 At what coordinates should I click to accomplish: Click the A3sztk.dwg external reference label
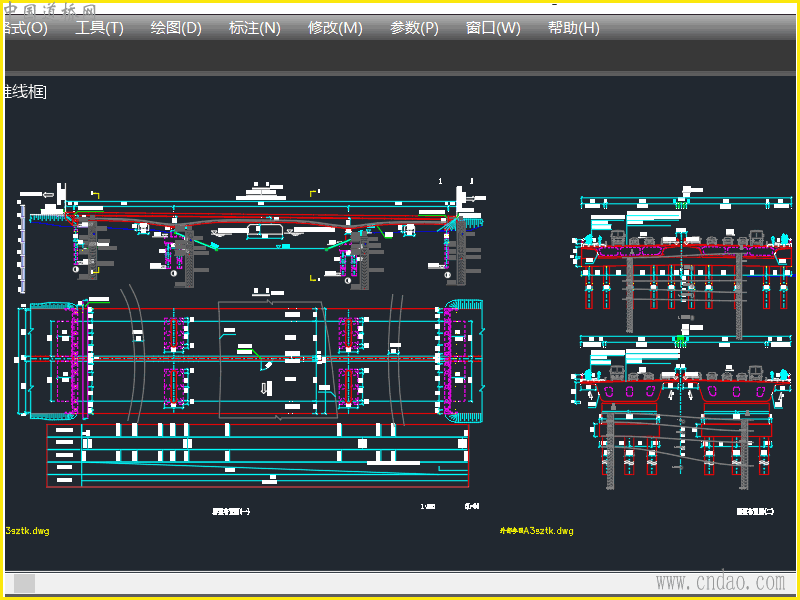tap(536, 531)
